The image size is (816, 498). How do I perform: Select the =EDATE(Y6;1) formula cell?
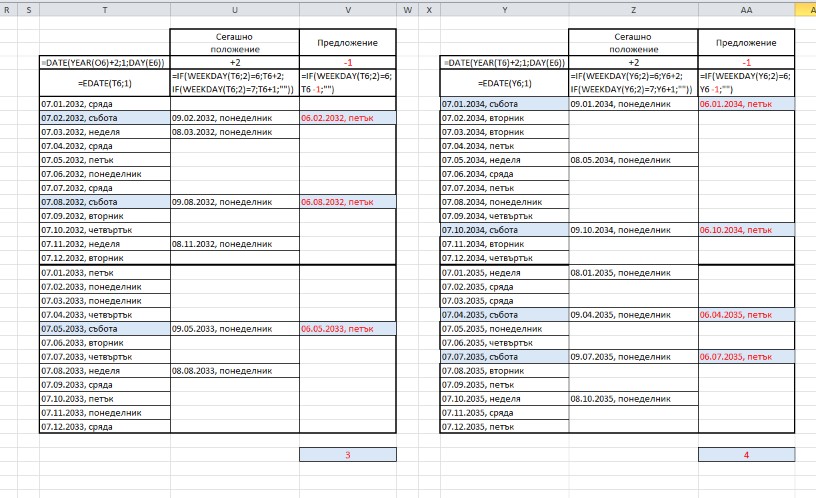[504, 83]
